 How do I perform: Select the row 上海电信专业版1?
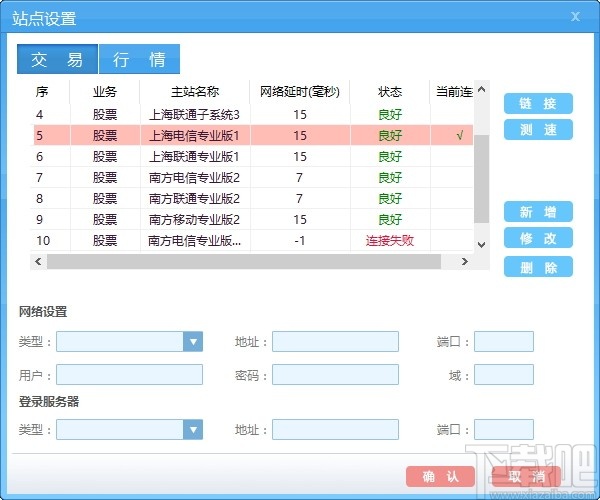(x=252, y=135)
